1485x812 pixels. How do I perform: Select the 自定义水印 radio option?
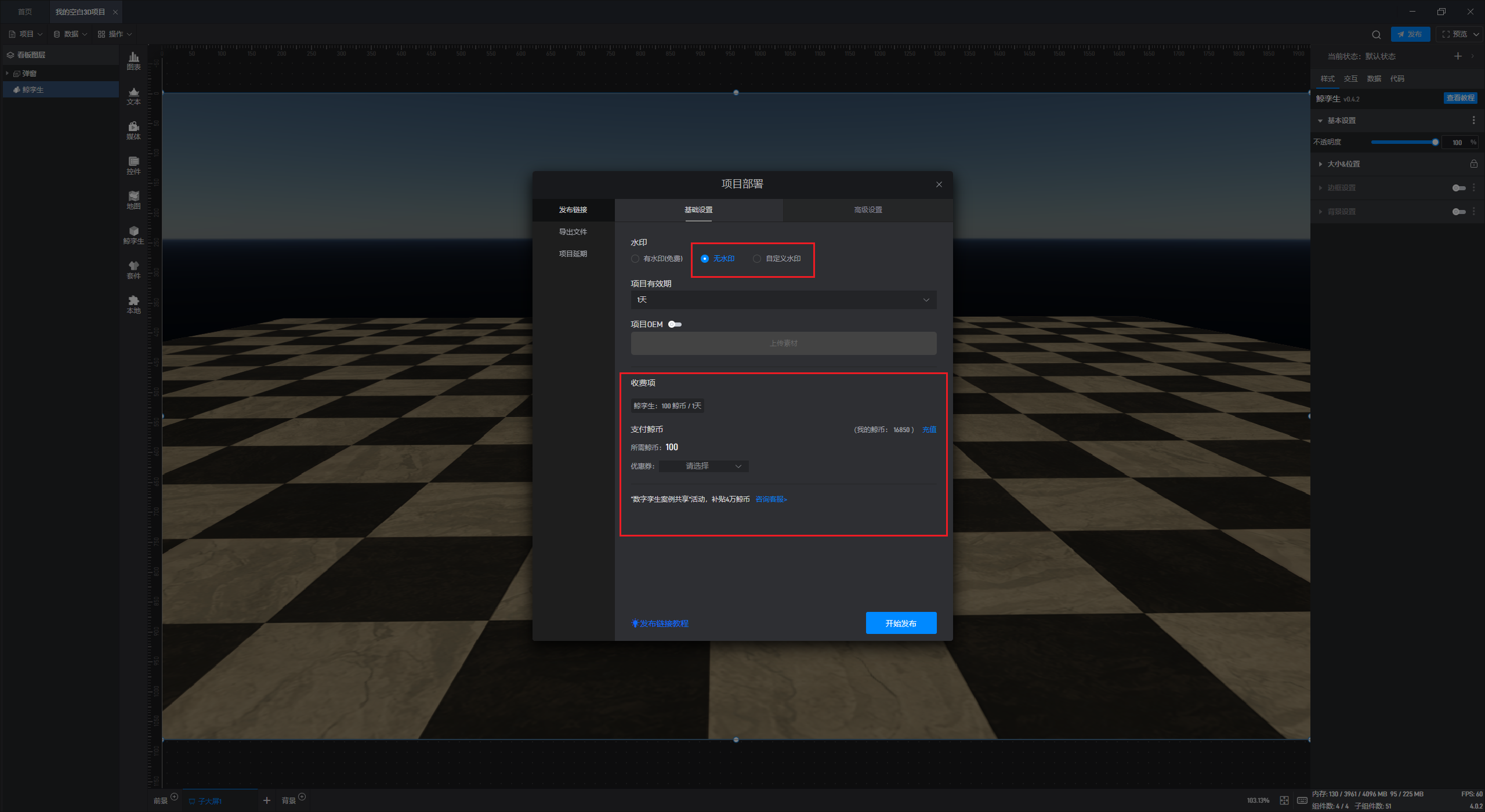757,259
